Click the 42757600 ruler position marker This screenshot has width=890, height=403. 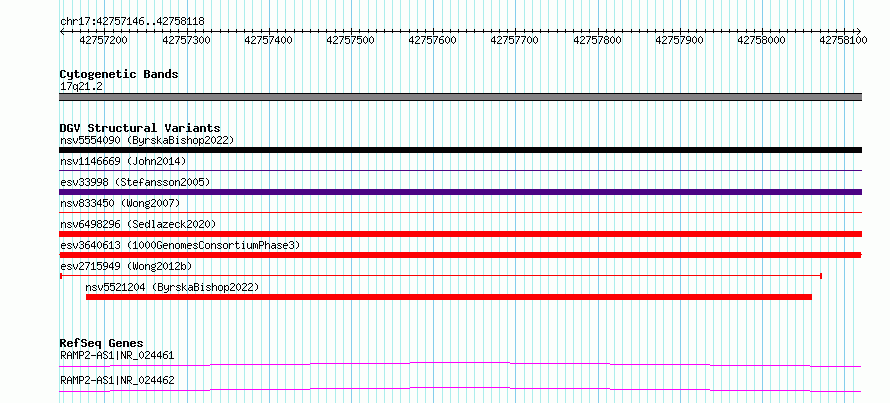point(433,40)
